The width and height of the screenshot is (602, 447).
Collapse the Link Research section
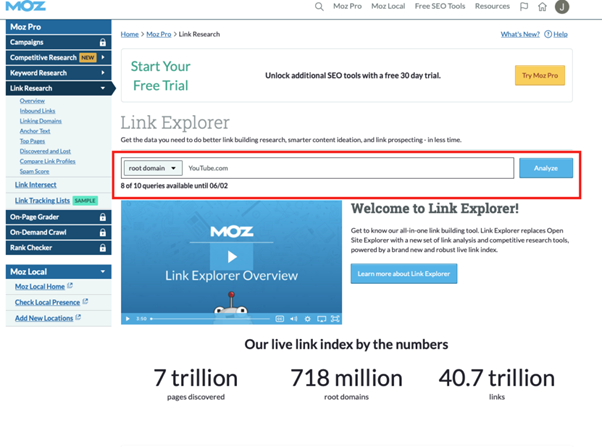point(103,88)
